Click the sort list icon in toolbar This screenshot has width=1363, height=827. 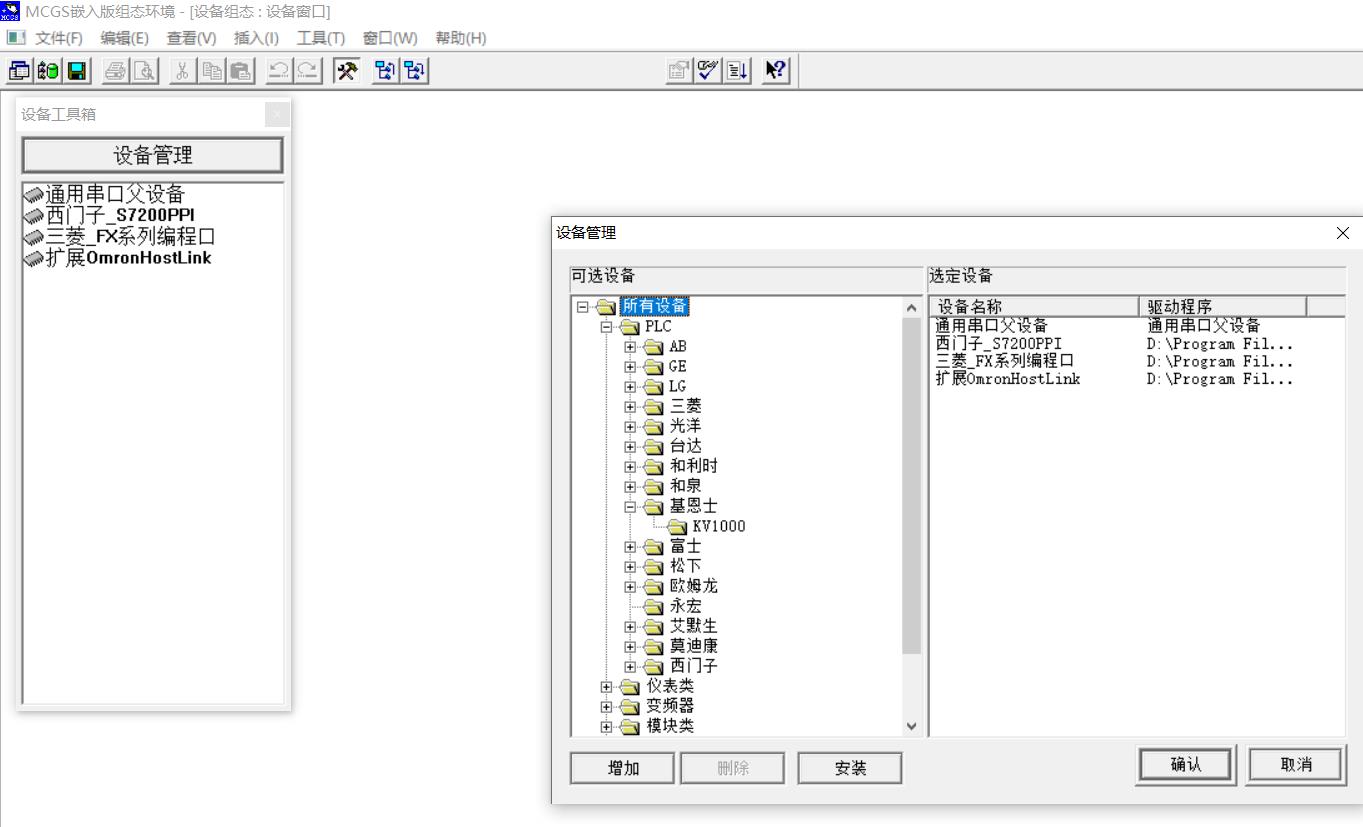tap(738, 71)
